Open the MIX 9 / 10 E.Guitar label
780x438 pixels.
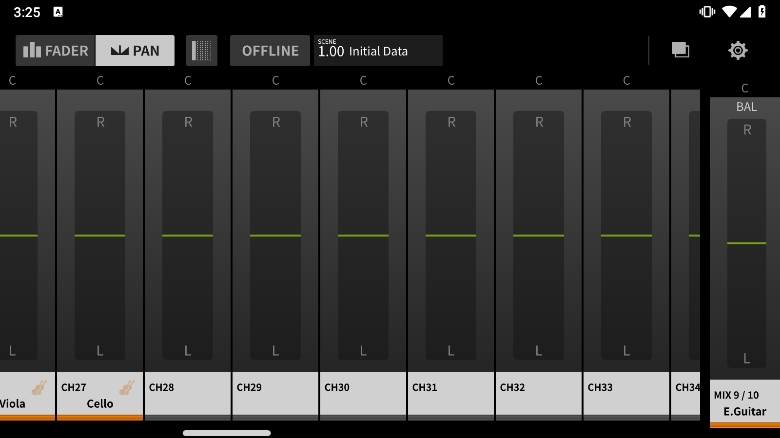(745, 403)
